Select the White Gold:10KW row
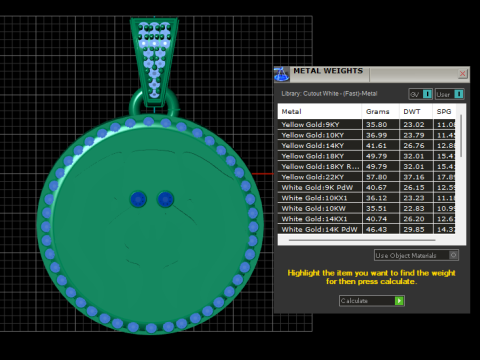Image resolution: width=480 pixels, height=360 pixels. click(366, 208)
